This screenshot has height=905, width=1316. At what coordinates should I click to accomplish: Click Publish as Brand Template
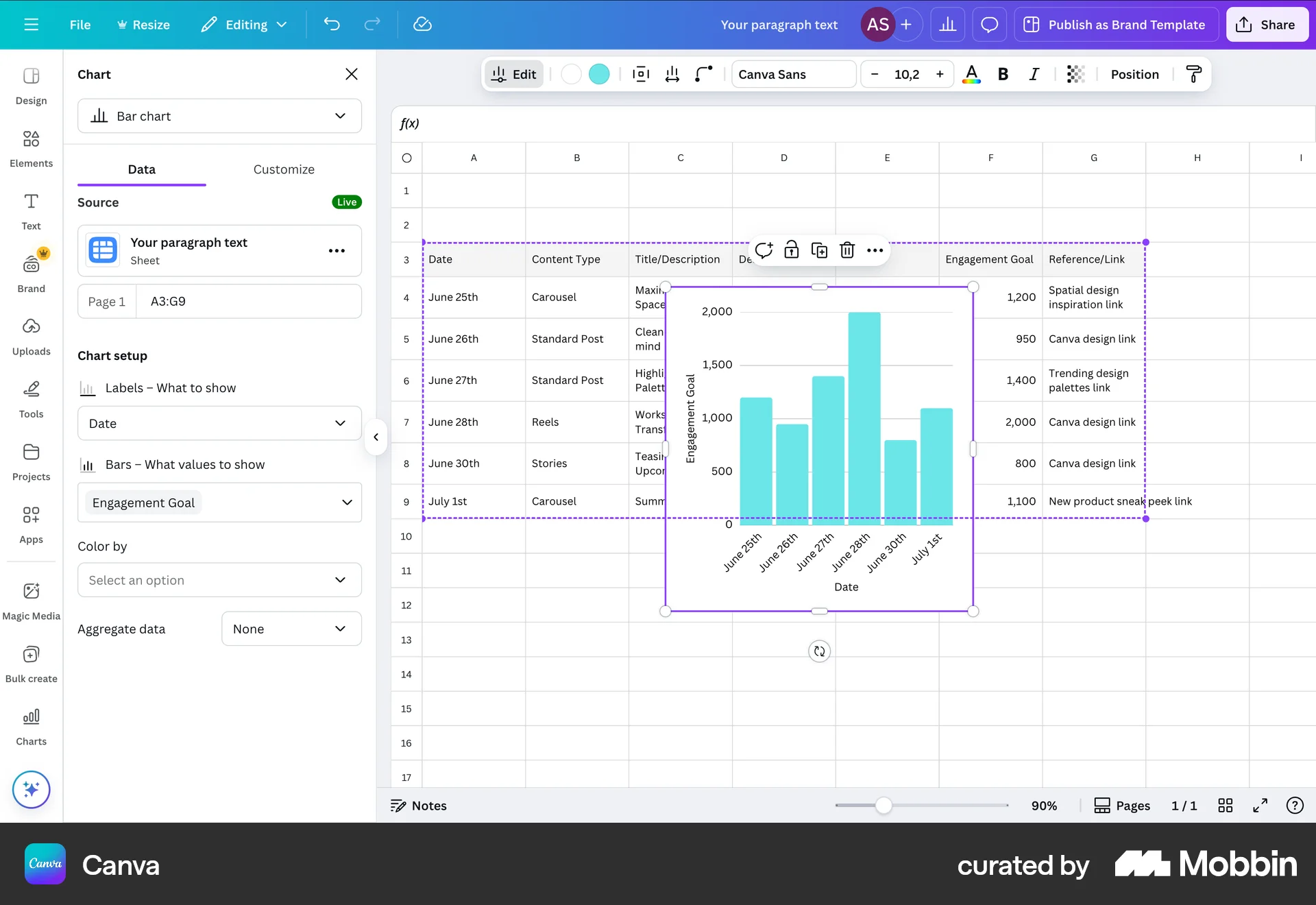tap(1116, 25)
